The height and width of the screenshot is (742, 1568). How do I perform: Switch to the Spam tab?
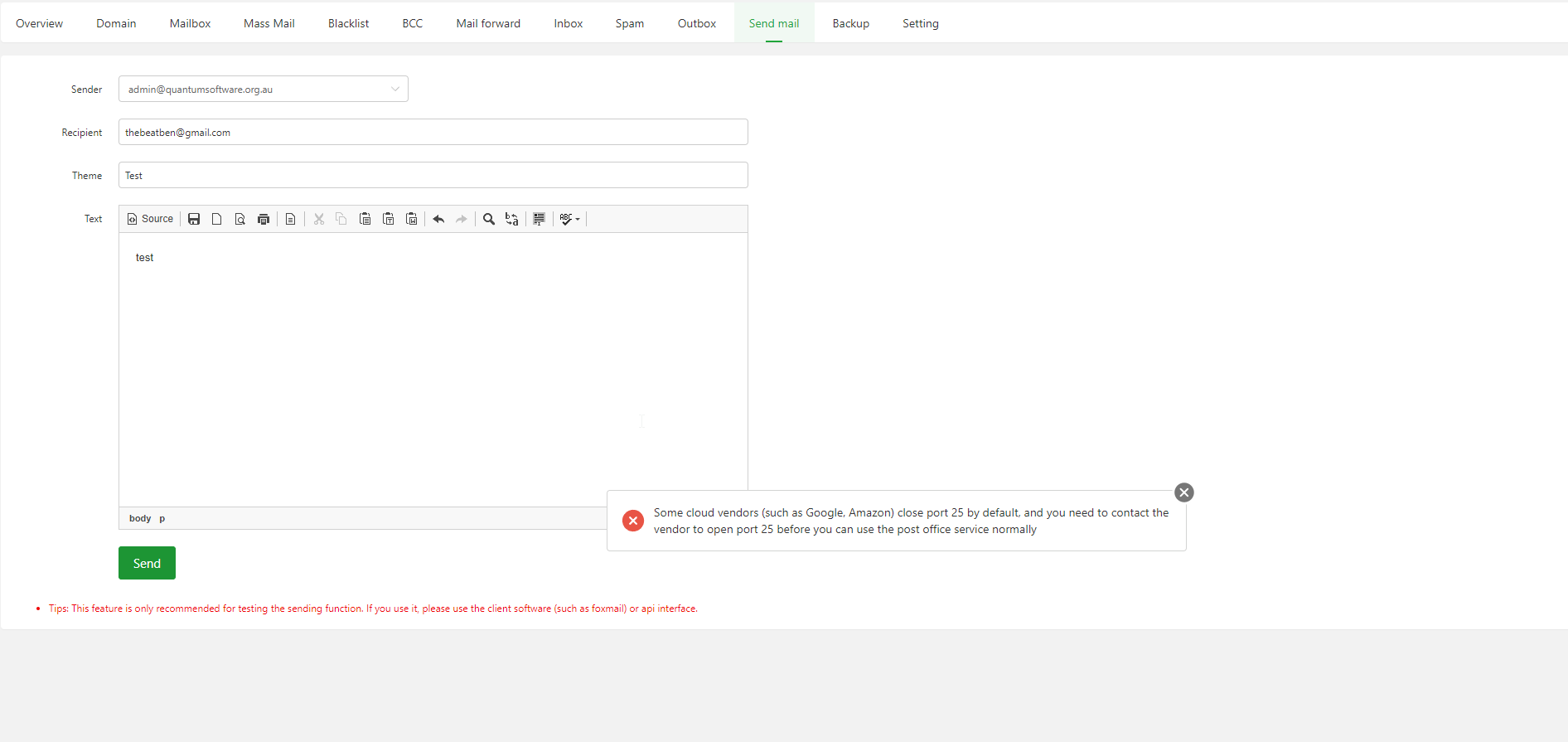click(630, 23)
